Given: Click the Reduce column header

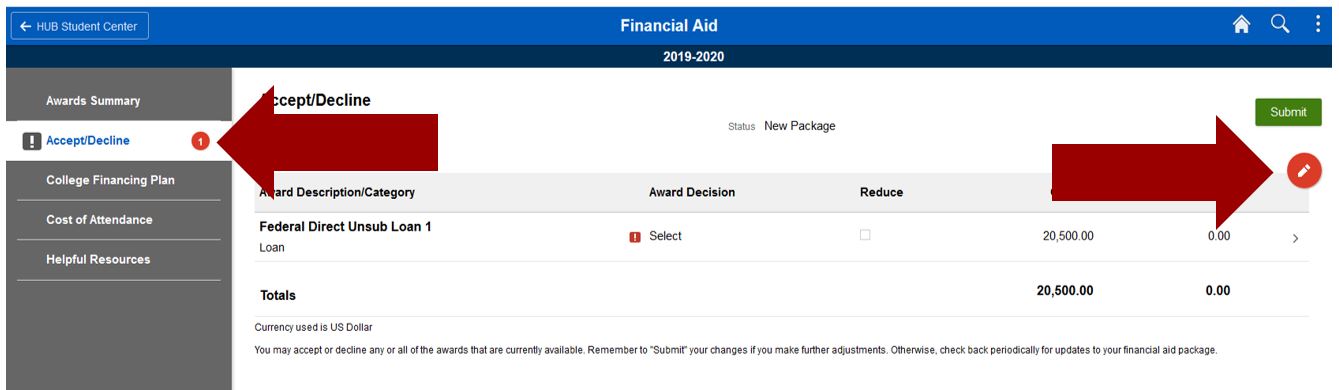Looking at the screenshot, I should click(x=881, y=192).
